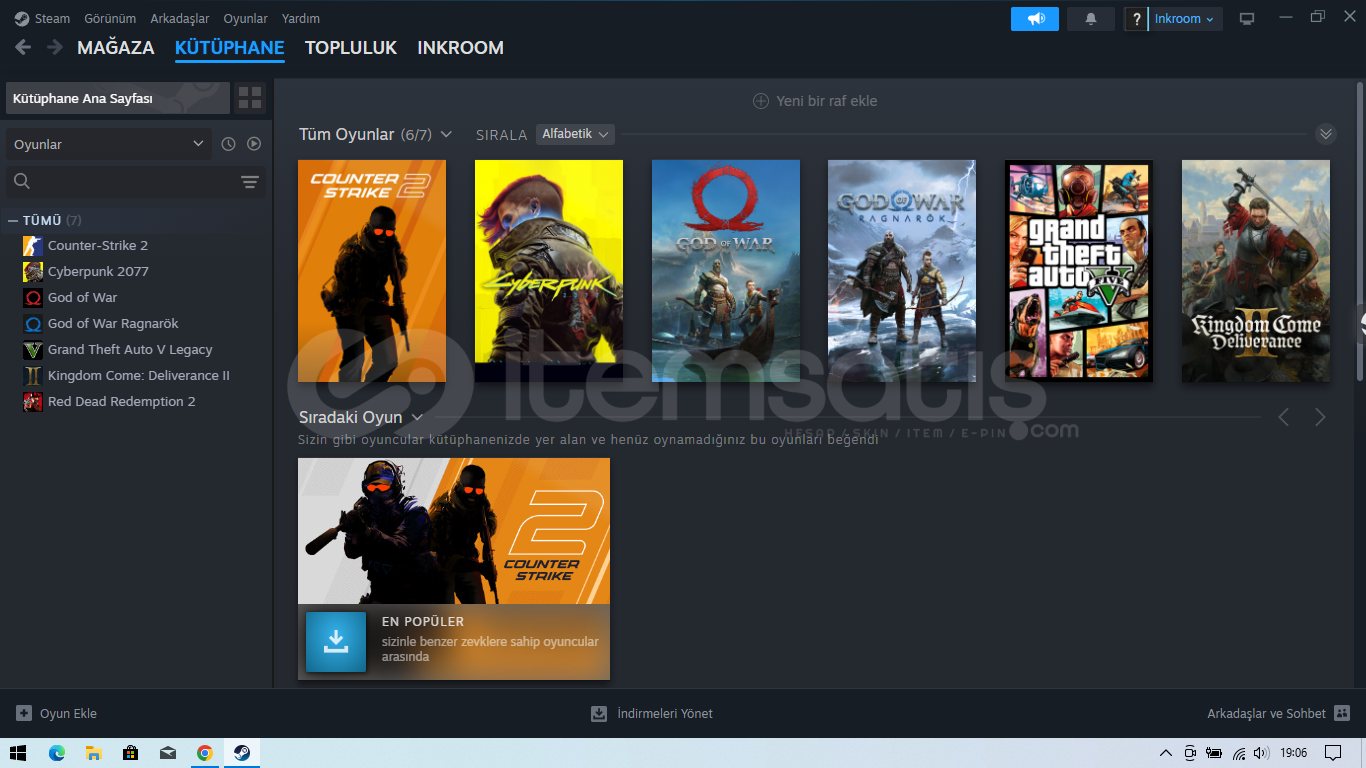Switch to collections grid view icon
This screenshot has width=1366, height=768.
(250, 98)
